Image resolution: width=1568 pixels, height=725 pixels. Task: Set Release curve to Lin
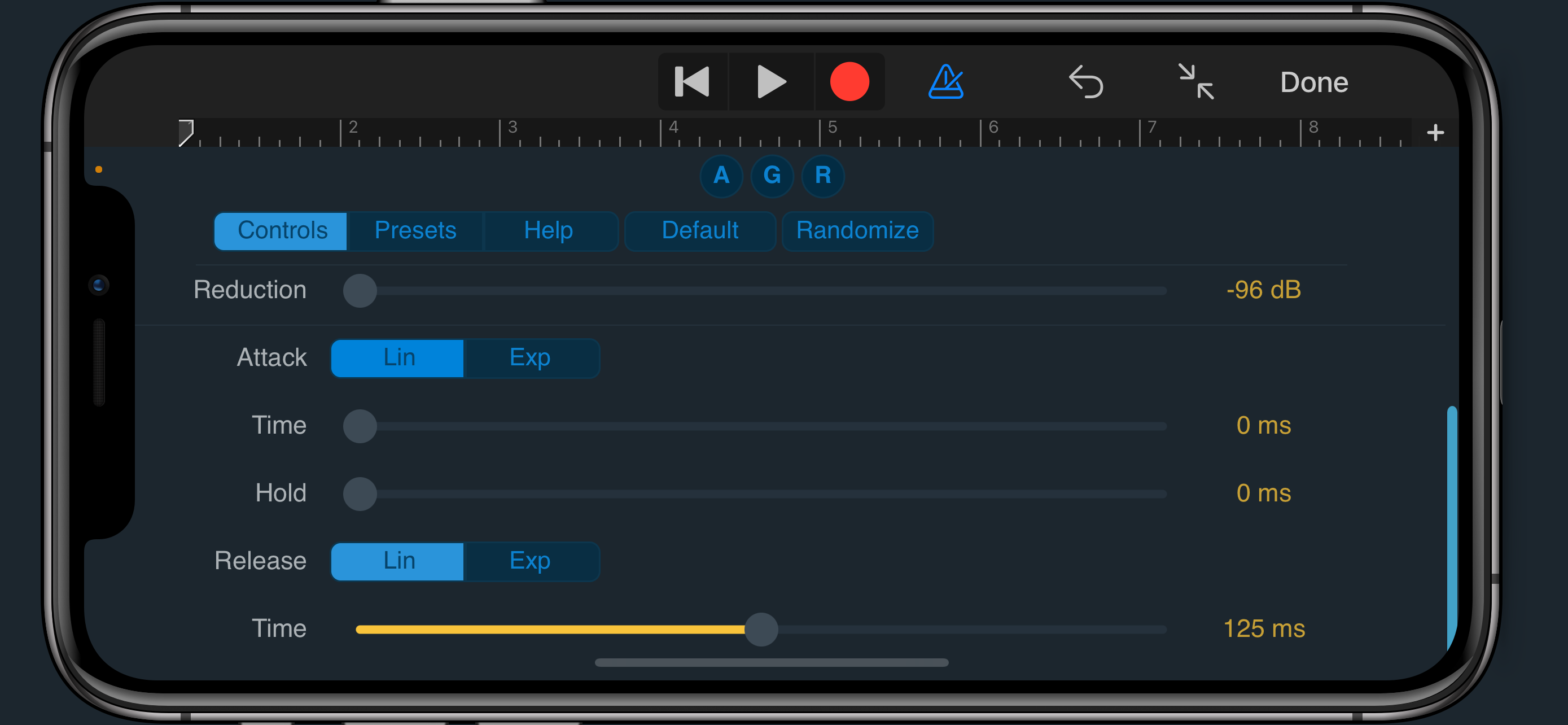398,561
